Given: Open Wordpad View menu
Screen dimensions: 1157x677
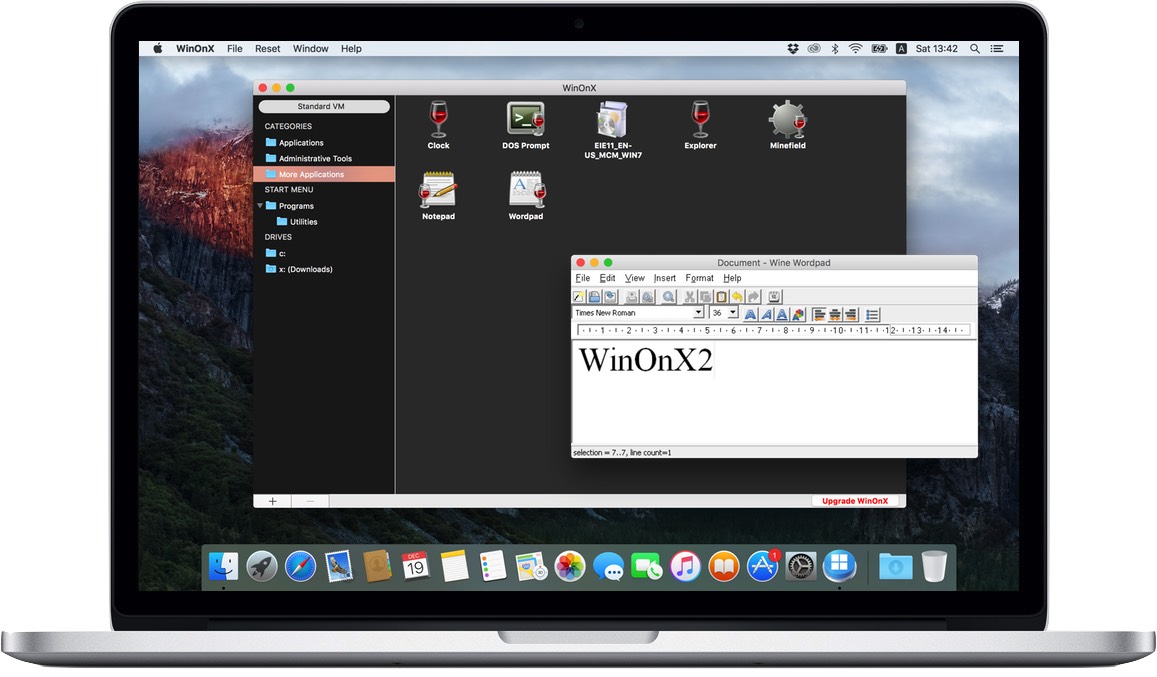Looking at the screenshot, I should point(635,278).
